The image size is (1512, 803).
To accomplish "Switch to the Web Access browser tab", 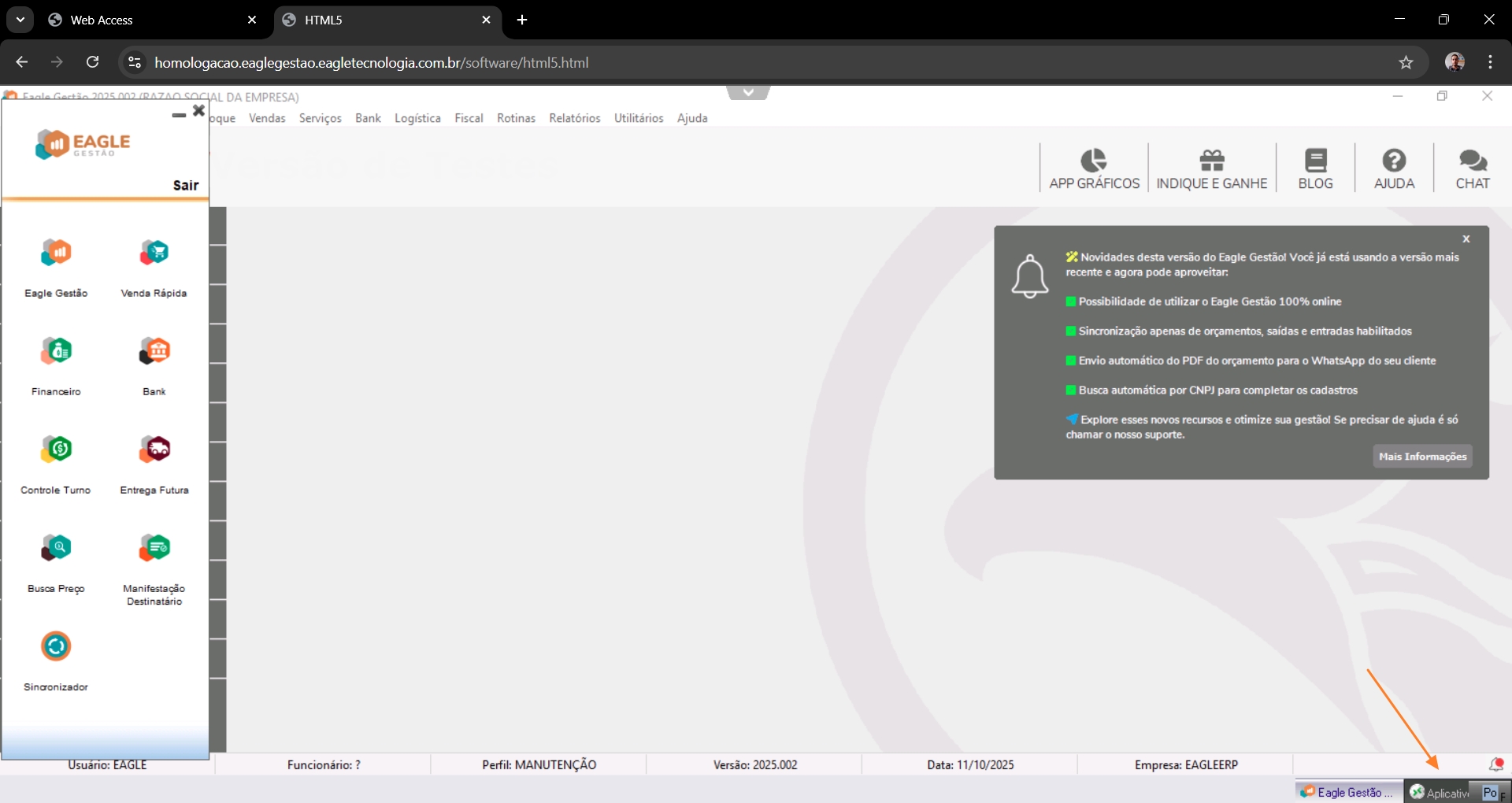I will (x=153, y=20).
